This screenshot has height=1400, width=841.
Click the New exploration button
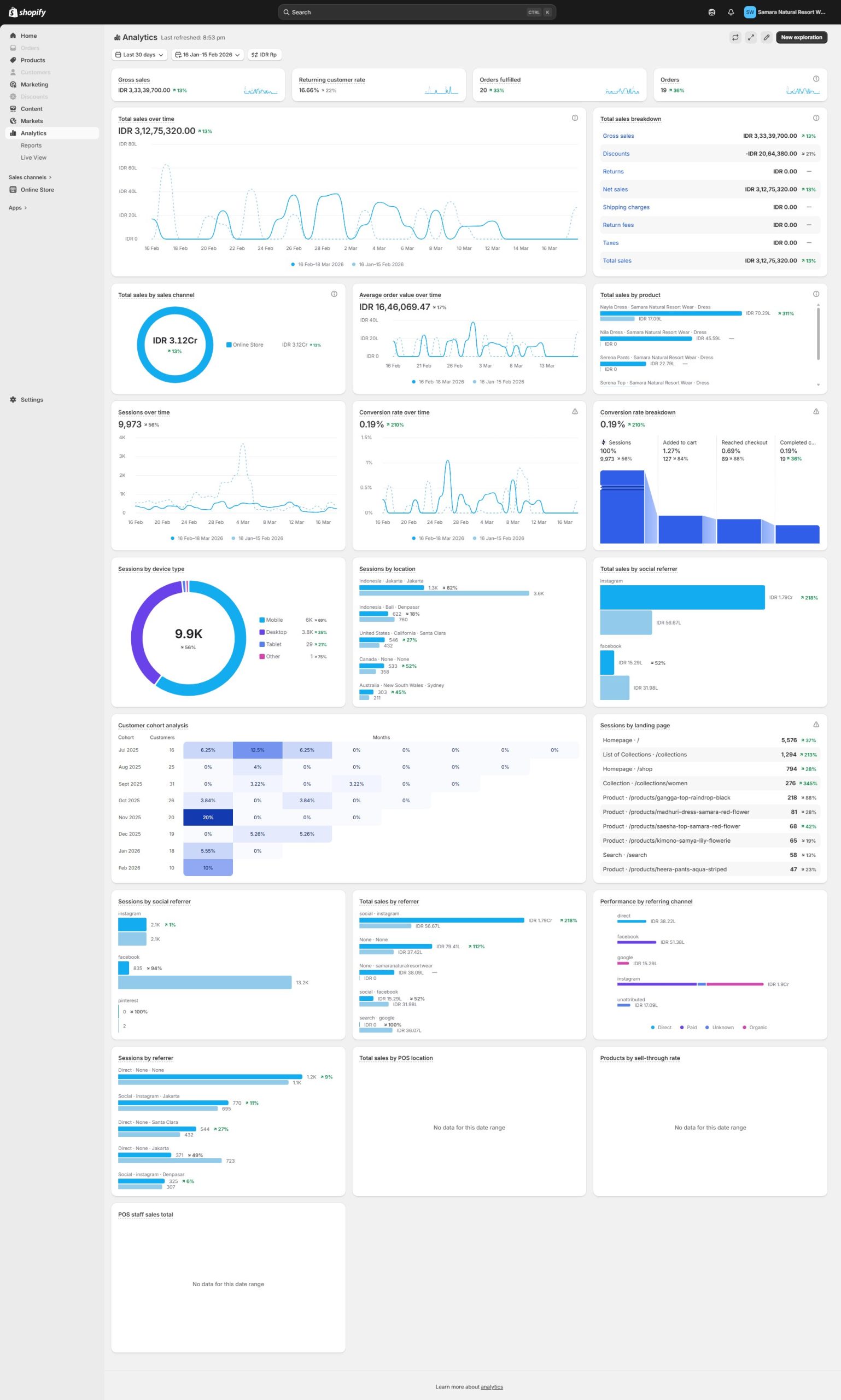(801, 37)
